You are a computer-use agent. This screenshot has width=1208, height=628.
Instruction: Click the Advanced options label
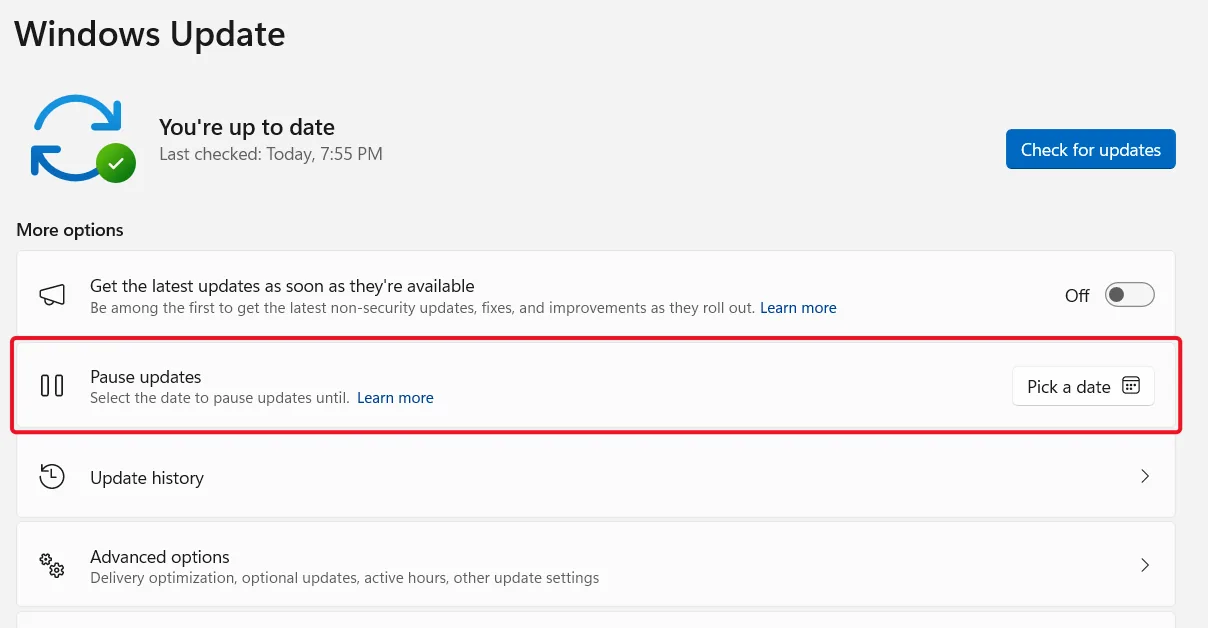160,557
